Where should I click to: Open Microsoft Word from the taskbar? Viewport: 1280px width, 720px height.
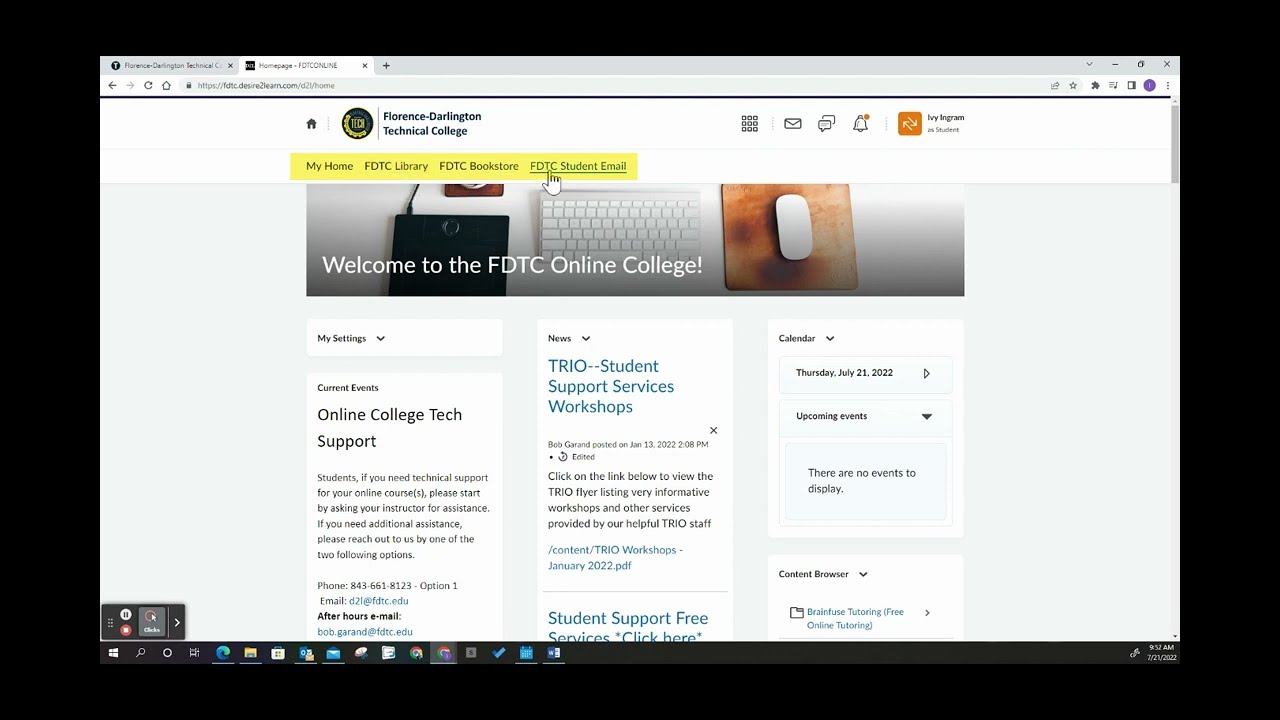553,653
